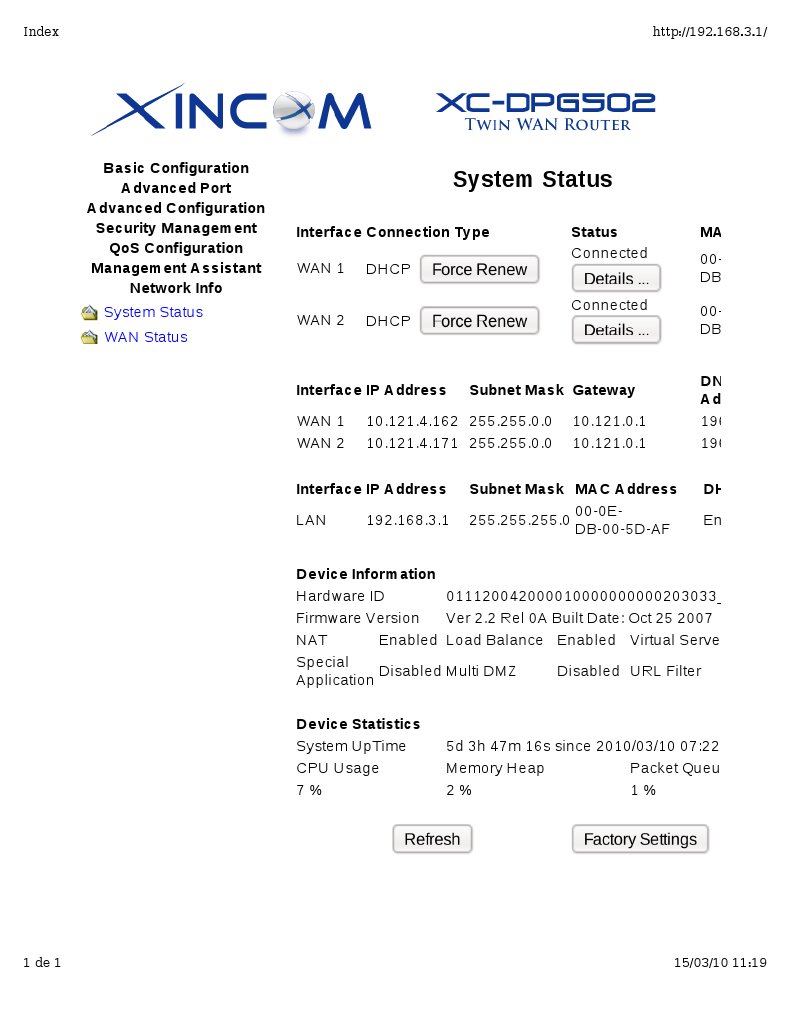Viewport: 791px width, 1023px height.
Task: Select LAN subnet mask 255.255.255.0
Action: tap(520, 521)
